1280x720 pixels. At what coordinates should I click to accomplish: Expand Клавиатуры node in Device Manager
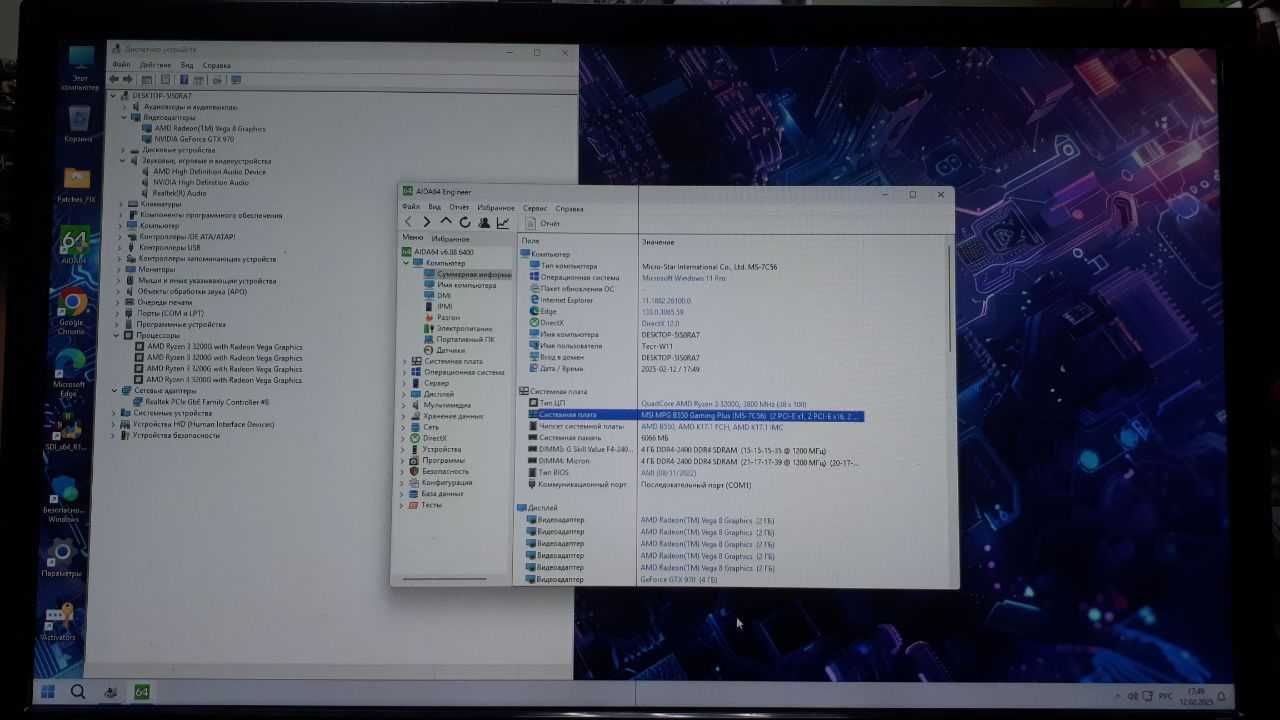(x=121, y=204)
